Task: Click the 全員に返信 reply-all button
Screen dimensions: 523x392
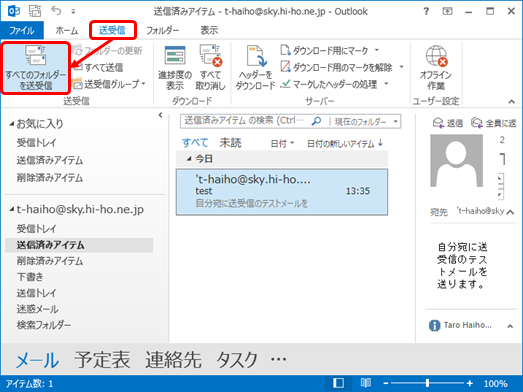Action: click(x=494, y=123)
